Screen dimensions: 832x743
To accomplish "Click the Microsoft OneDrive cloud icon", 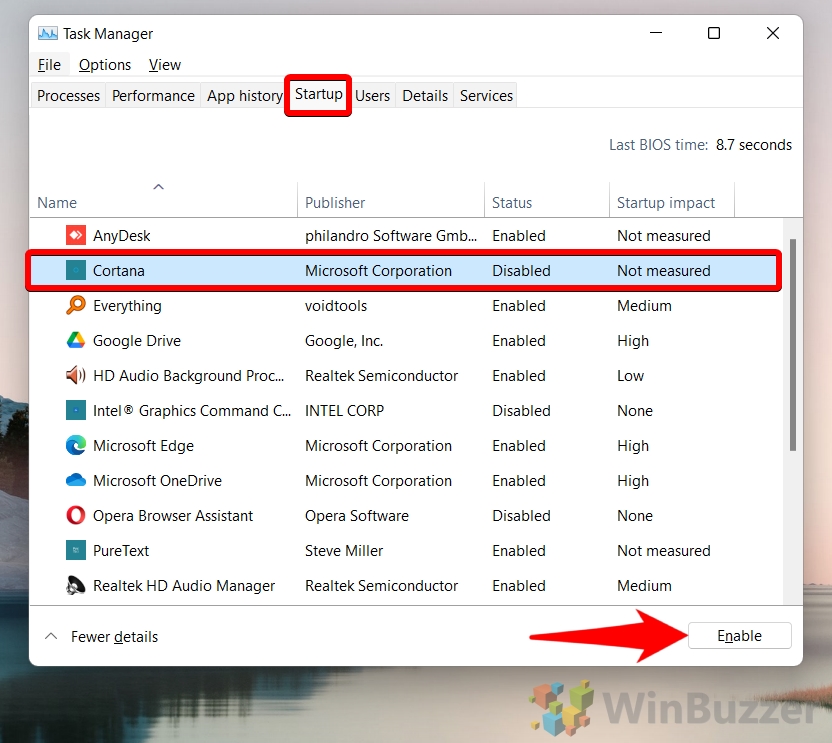I will coord(76,481).
